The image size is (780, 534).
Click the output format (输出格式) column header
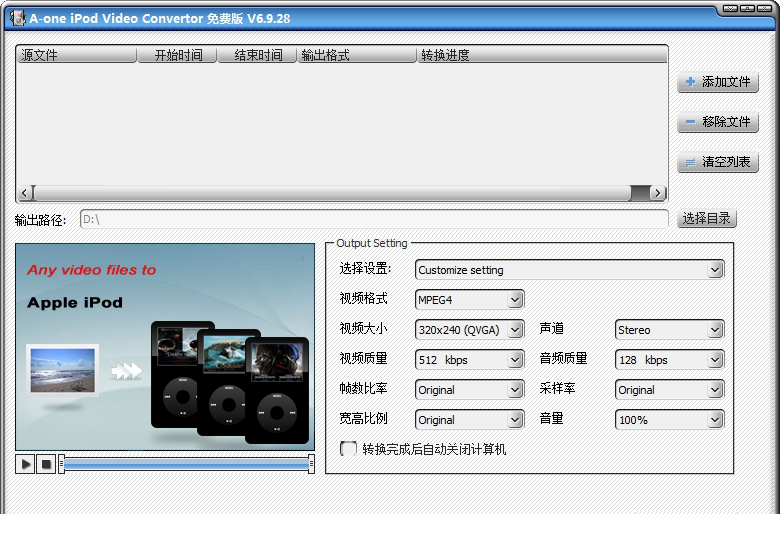pyautogui.click(x=357, y=55)
